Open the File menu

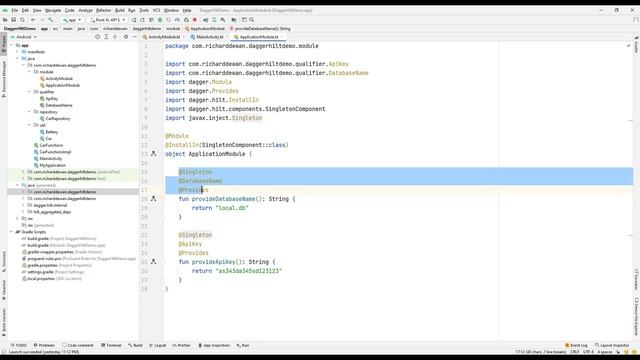[x=15, y=10]
